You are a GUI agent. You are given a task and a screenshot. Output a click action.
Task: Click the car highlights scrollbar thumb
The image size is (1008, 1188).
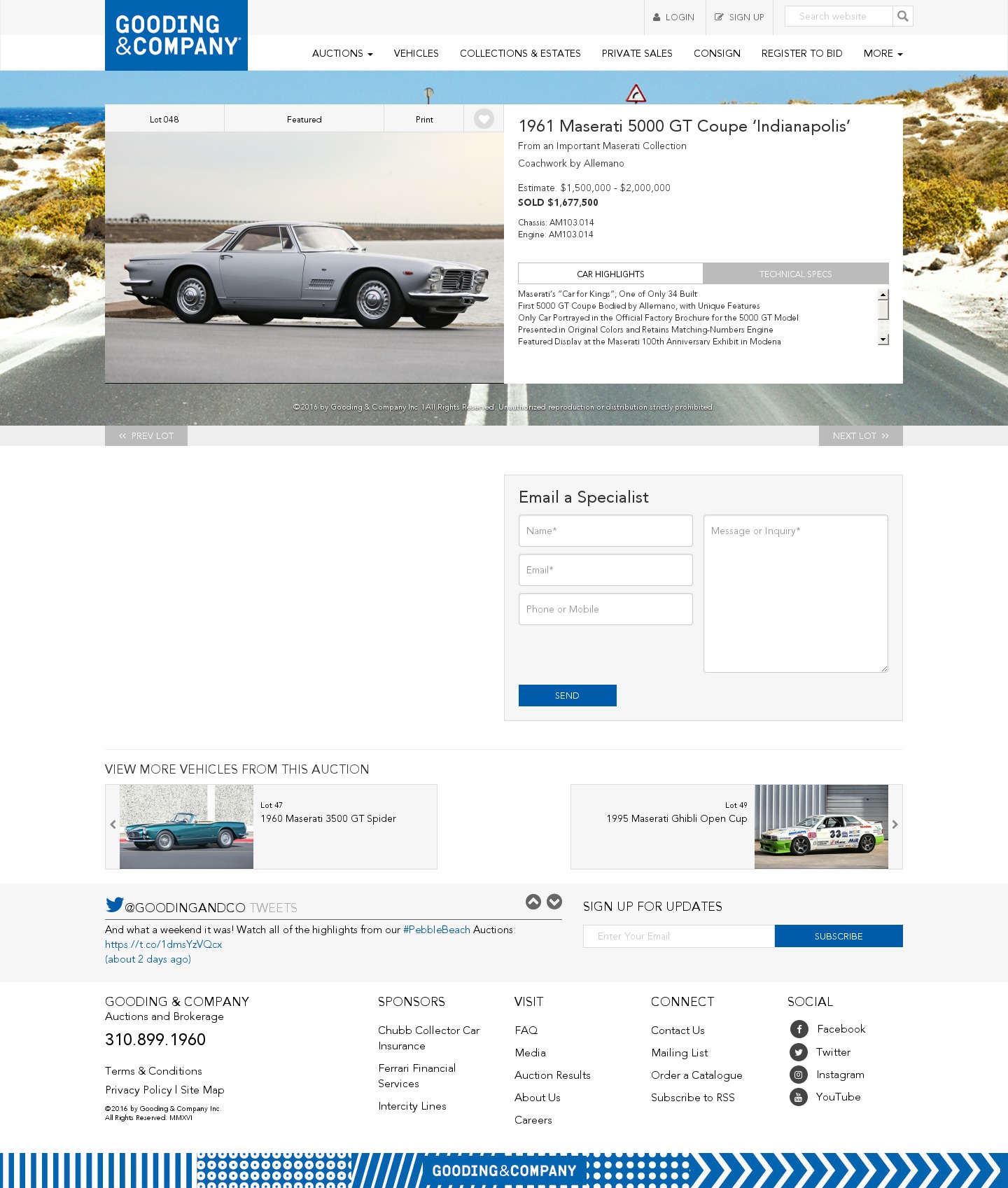pos(883,309)
